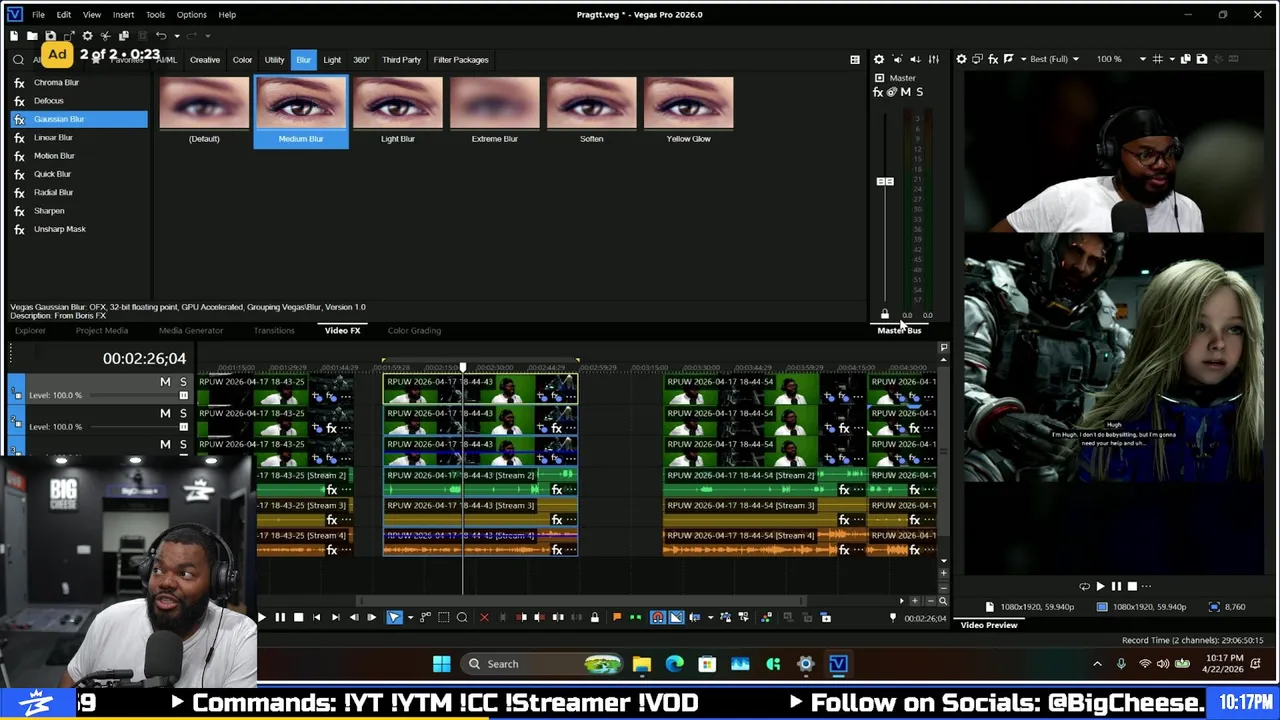Go to end of project

335,617
